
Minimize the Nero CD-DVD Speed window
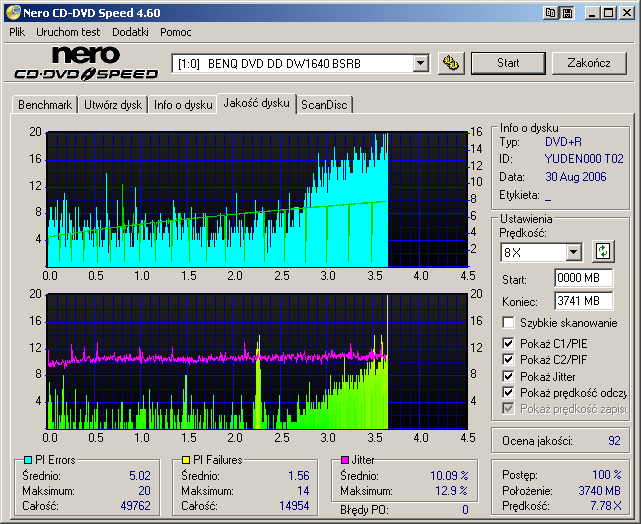pos(592,13)
